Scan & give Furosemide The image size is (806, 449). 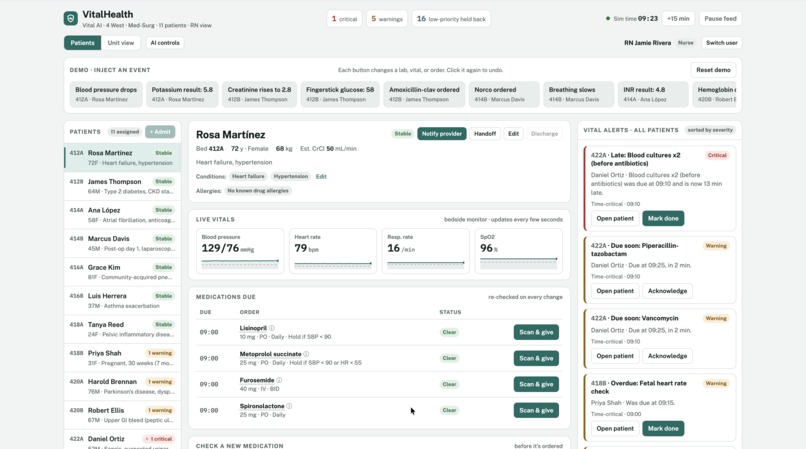click(x=536, y=384)
